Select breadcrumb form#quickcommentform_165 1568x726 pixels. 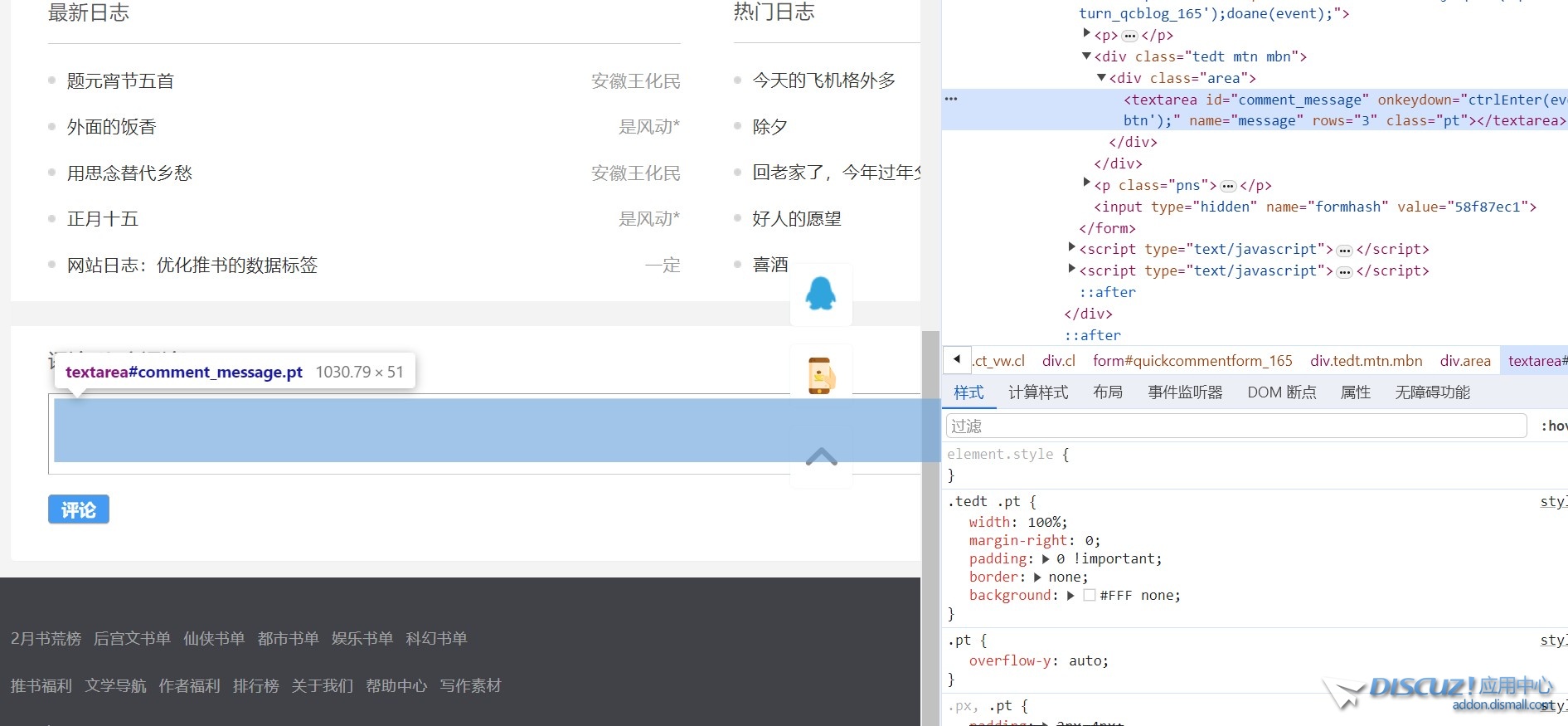[1192, 361]
